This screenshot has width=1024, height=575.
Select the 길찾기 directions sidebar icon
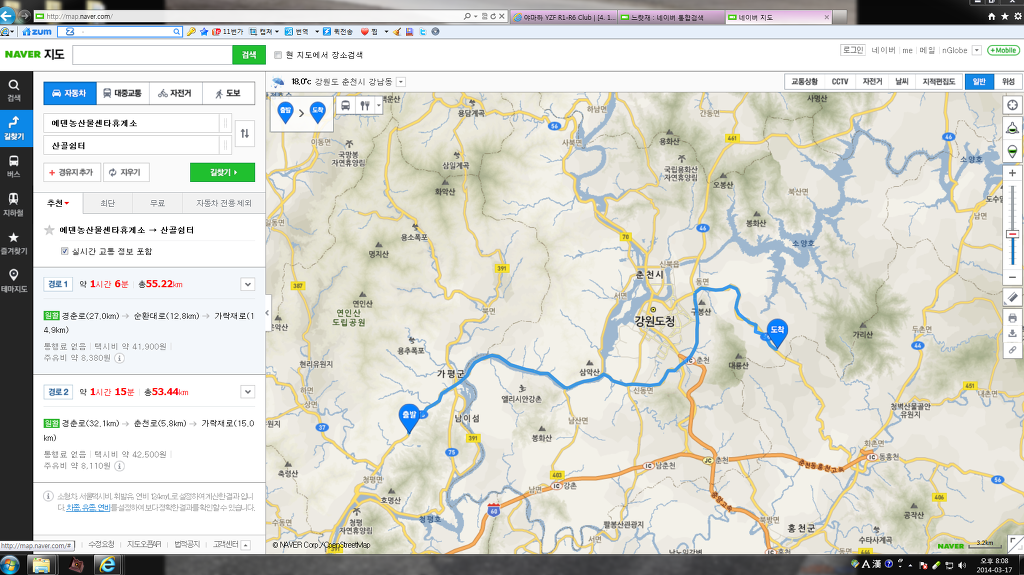click(14, 127)
